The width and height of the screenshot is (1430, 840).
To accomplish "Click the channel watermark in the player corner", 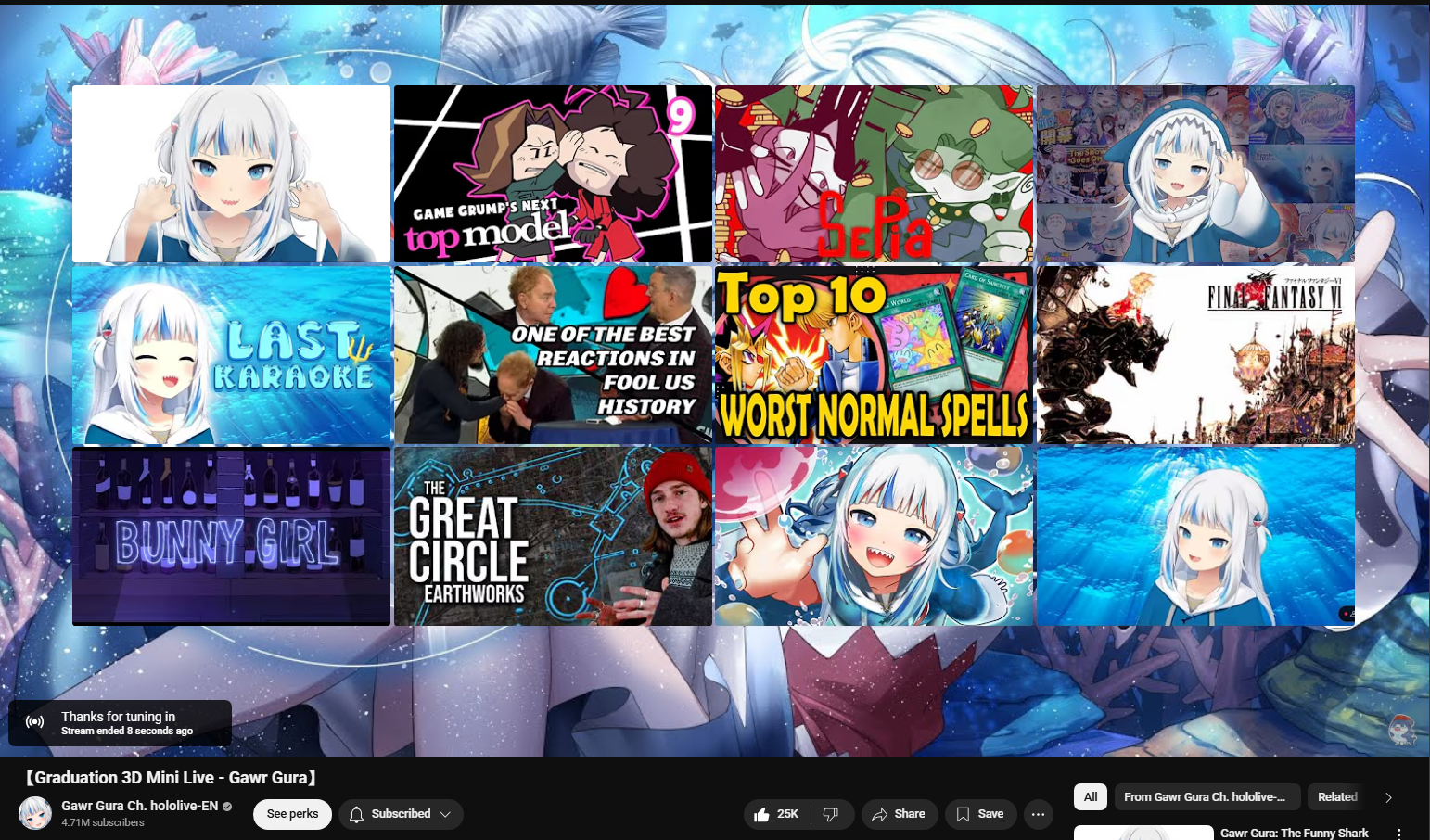I will point(1401,730).
